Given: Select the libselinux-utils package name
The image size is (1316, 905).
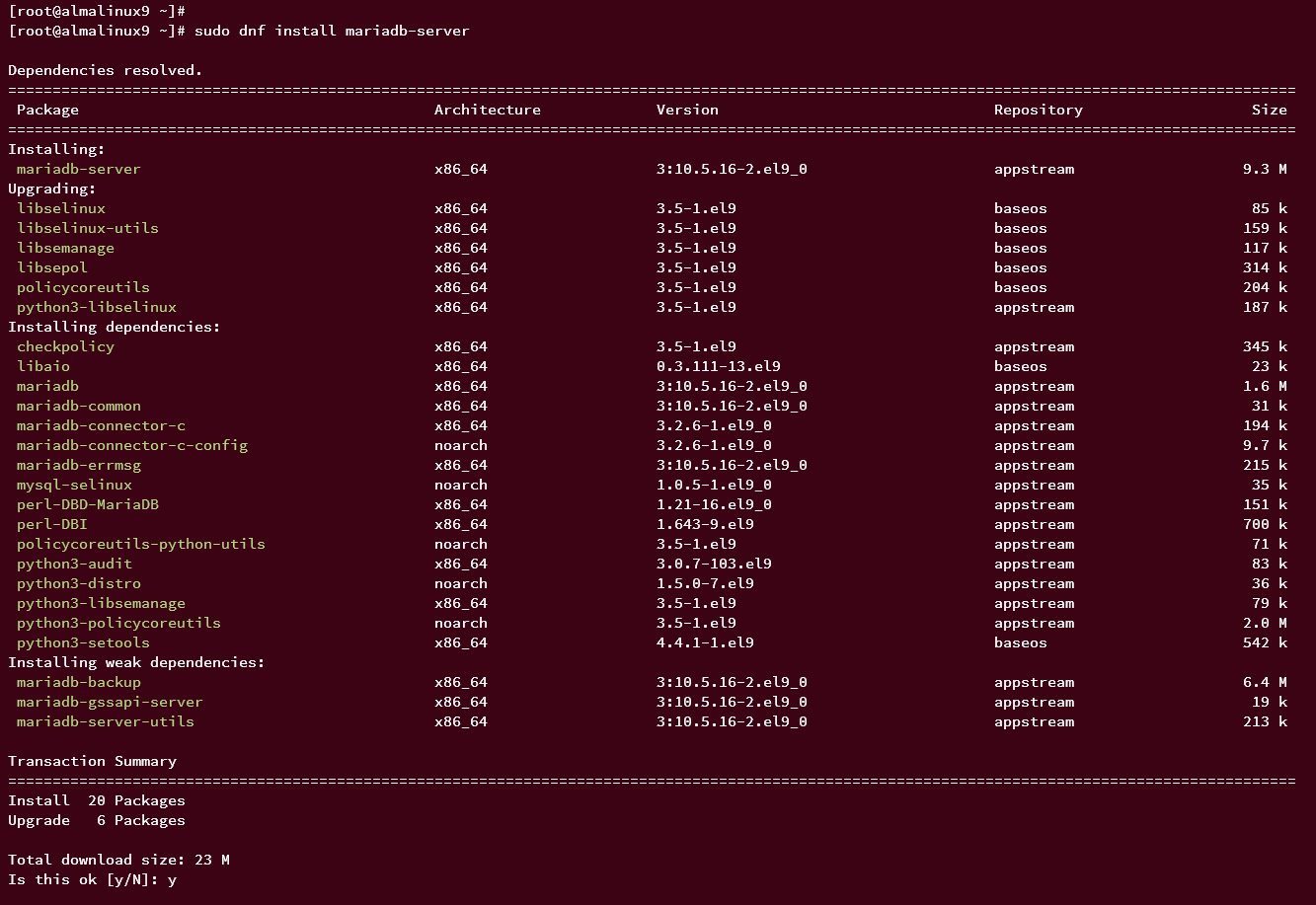Looking at the screenshot, I should [x=88, y=228].
